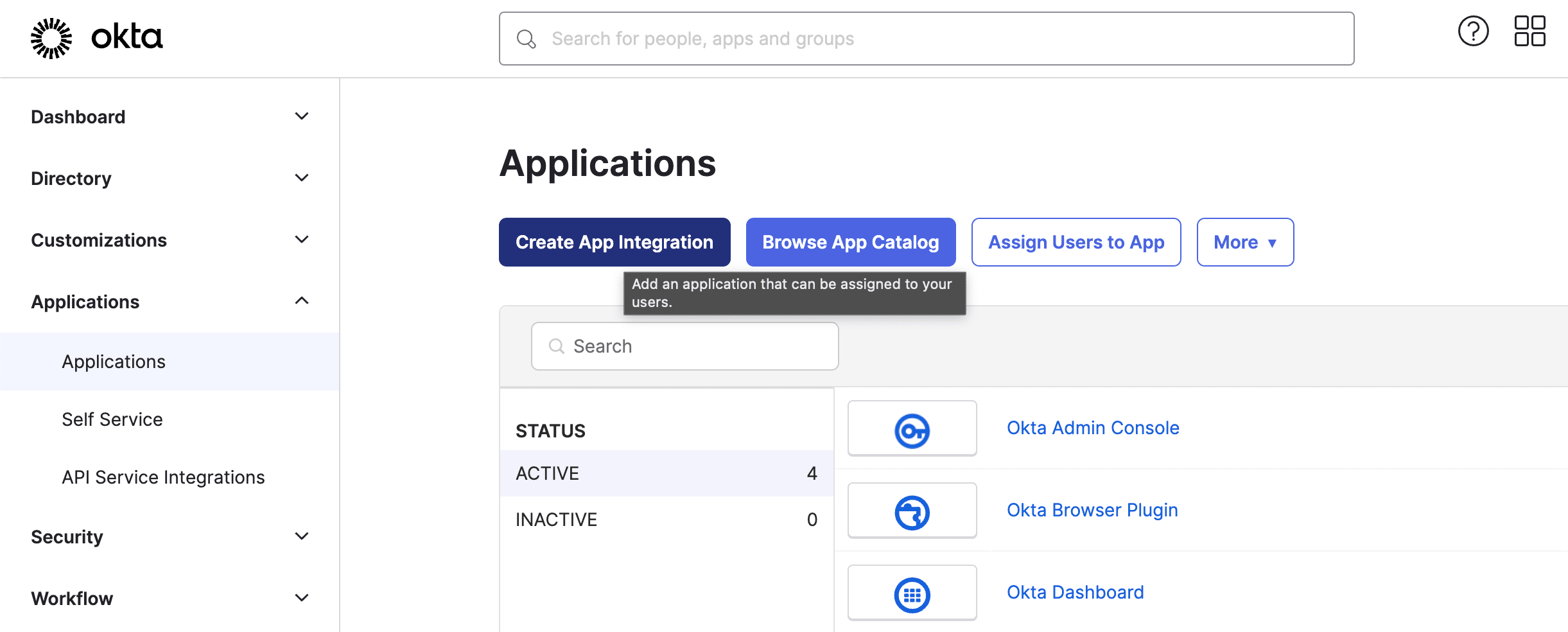Expand the Security sidebar section
This screenshot has height=632, width=1568.
(301, 536)
